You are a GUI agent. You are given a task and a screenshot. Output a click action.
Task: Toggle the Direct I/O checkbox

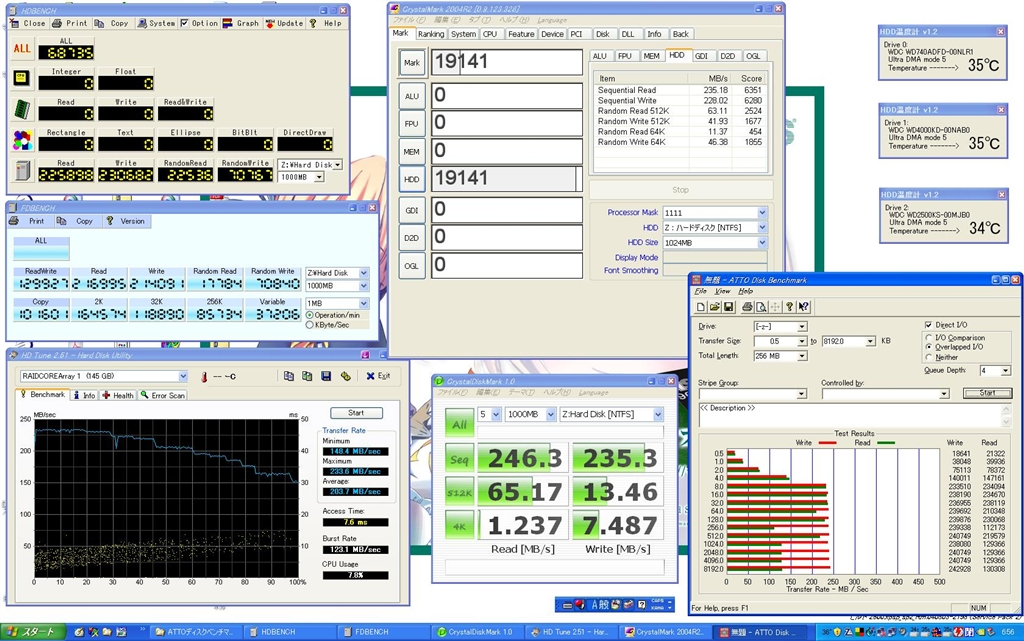click(929, 325)
